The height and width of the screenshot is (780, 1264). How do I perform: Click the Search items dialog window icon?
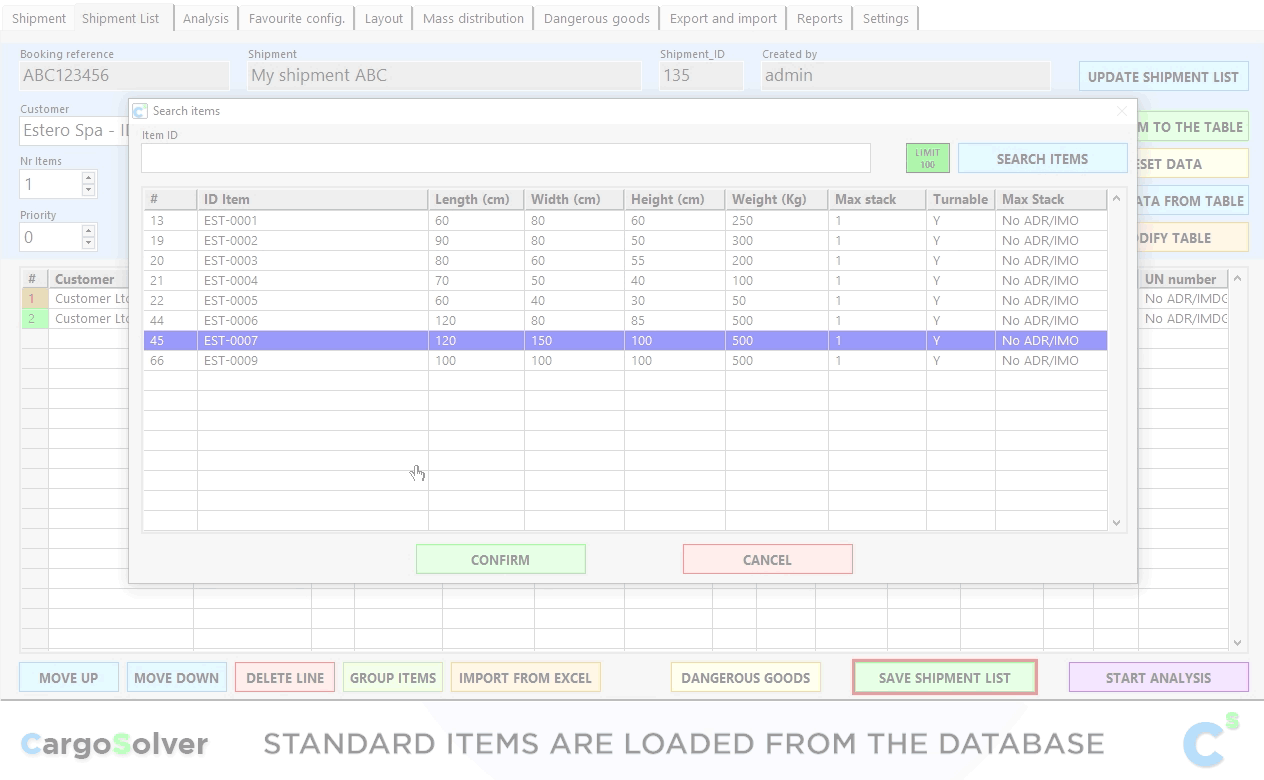[140, 111]
